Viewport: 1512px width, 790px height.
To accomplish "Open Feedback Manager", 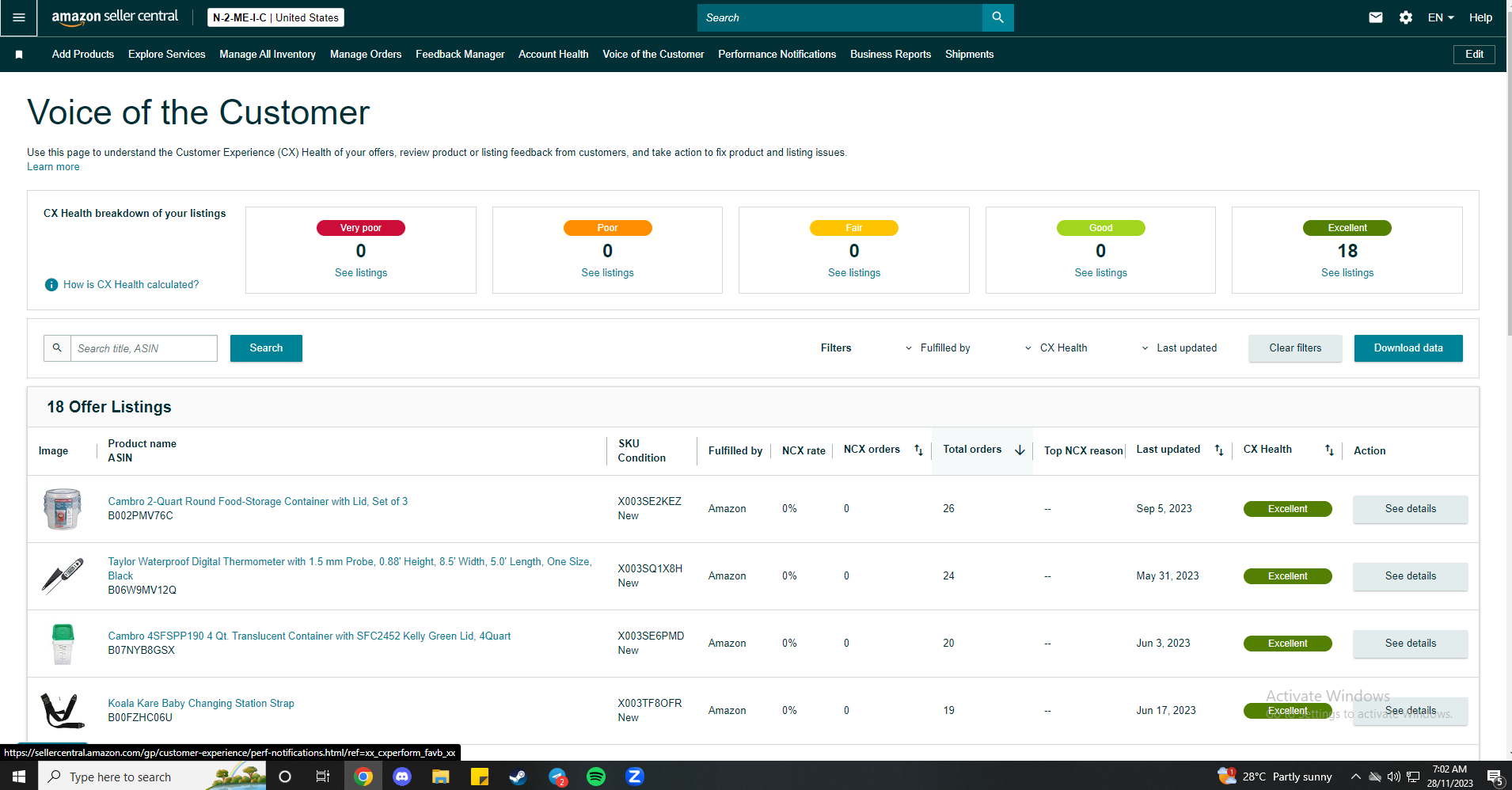I will [460, 55].
